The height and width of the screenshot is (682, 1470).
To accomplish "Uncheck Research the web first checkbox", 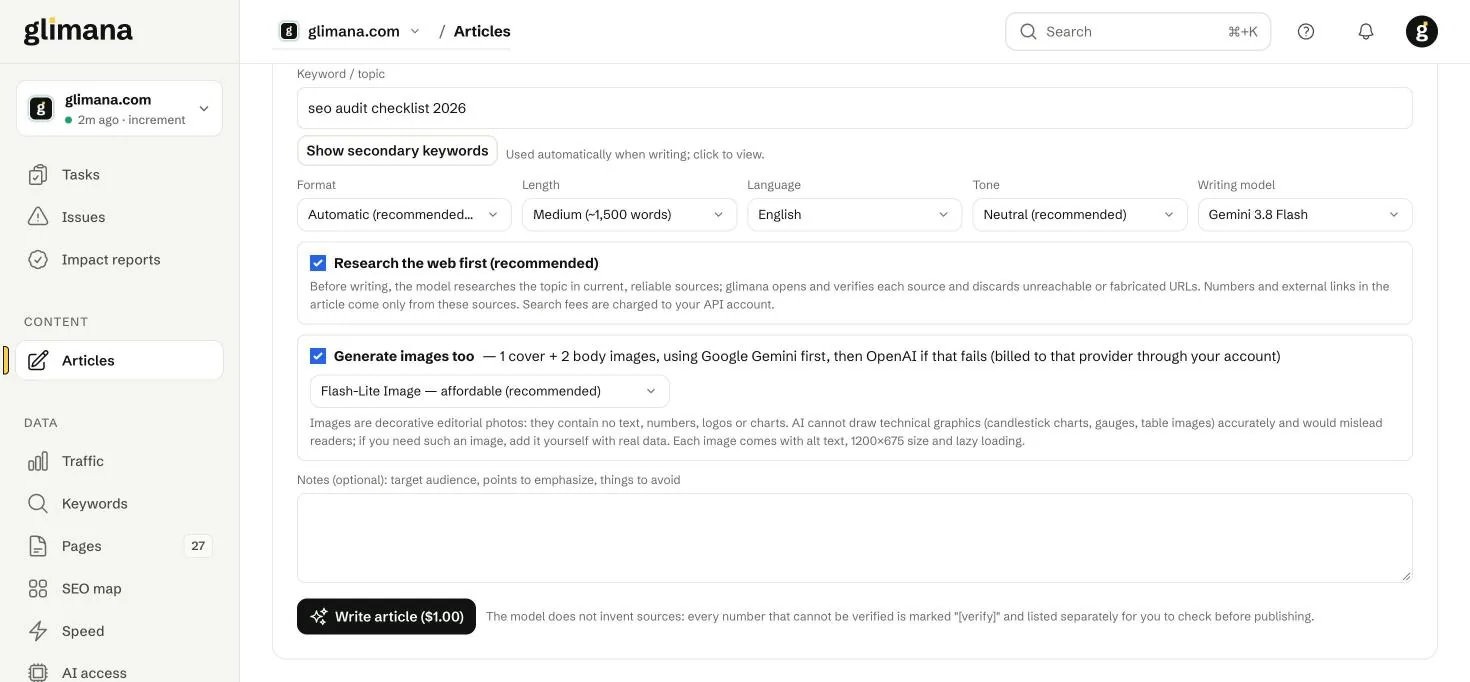I will pyautogui.click(x=318, y=263).
